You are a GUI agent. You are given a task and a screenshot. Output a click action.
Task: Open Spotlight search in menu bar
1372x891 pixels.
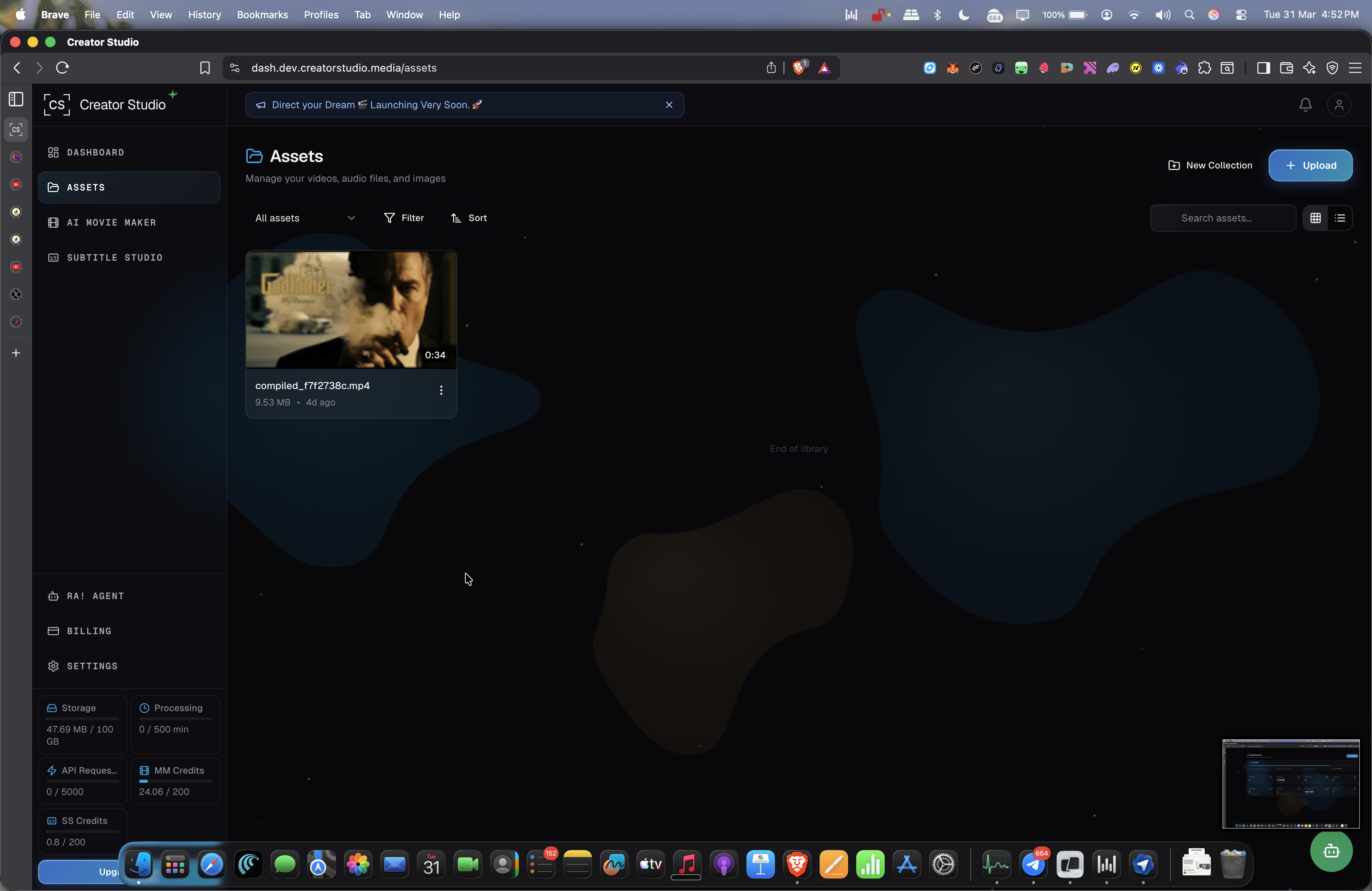(1189, 14)
